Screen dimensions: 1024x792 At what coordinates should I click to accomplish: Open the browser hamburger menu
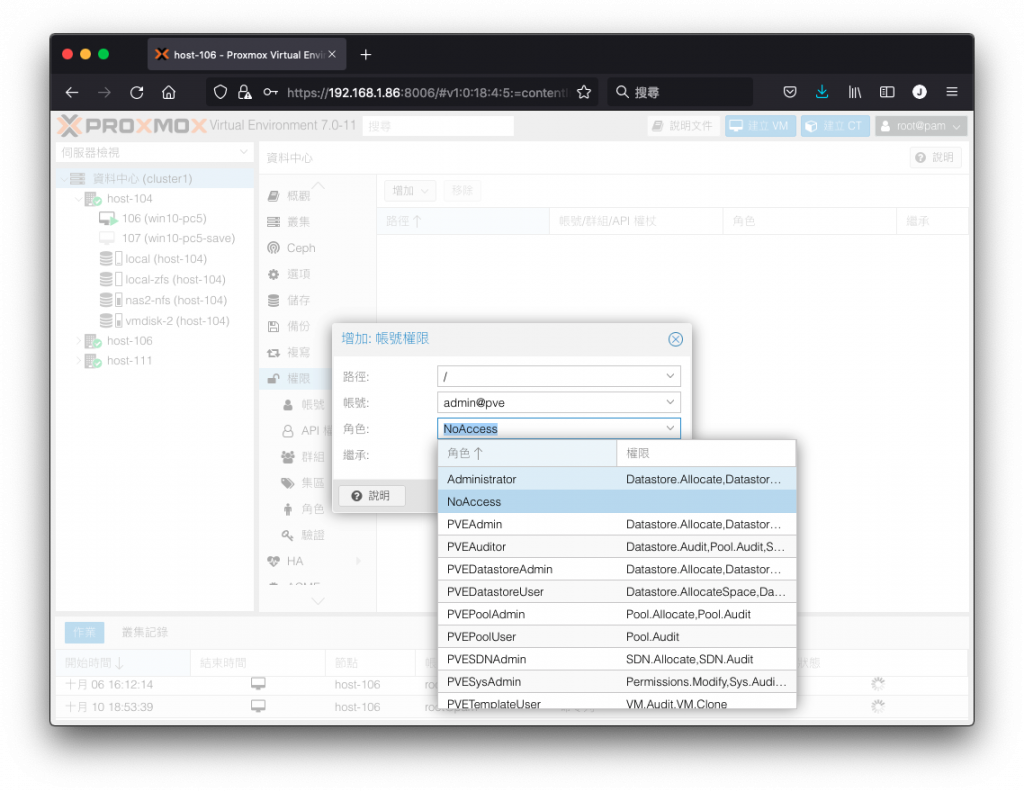click(x=952, y=92)
